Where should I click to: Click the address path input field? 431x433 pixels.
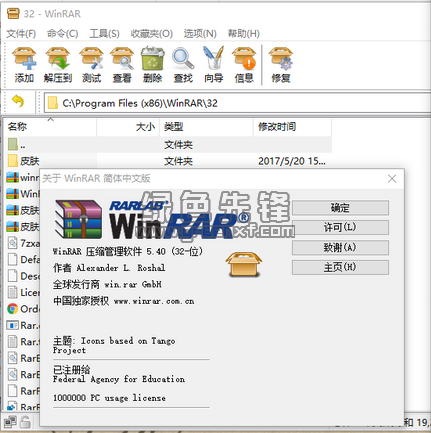click(237, 103)
